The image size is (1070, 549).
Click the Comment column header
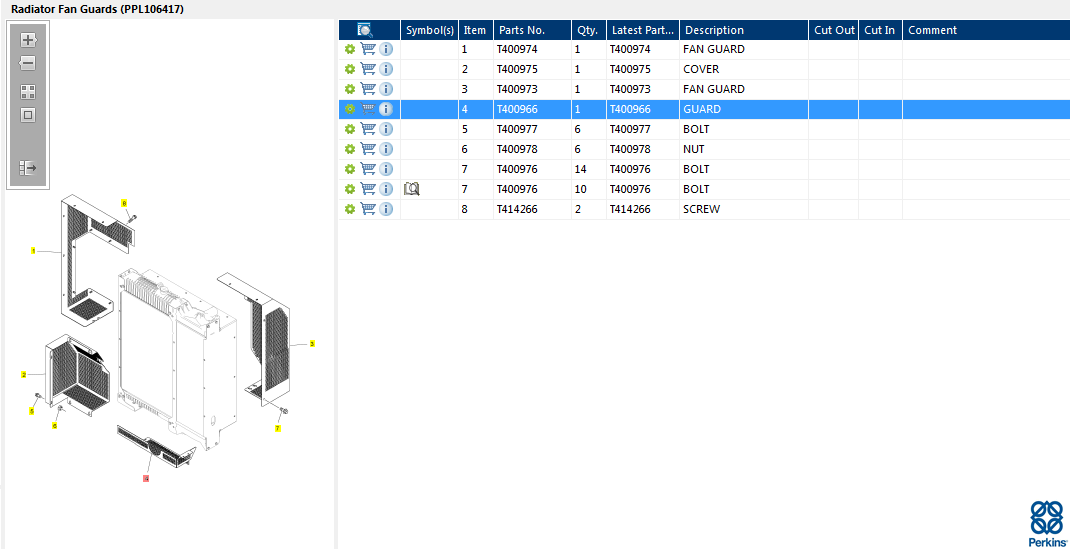pyautogui.click(x=986, y=30)
